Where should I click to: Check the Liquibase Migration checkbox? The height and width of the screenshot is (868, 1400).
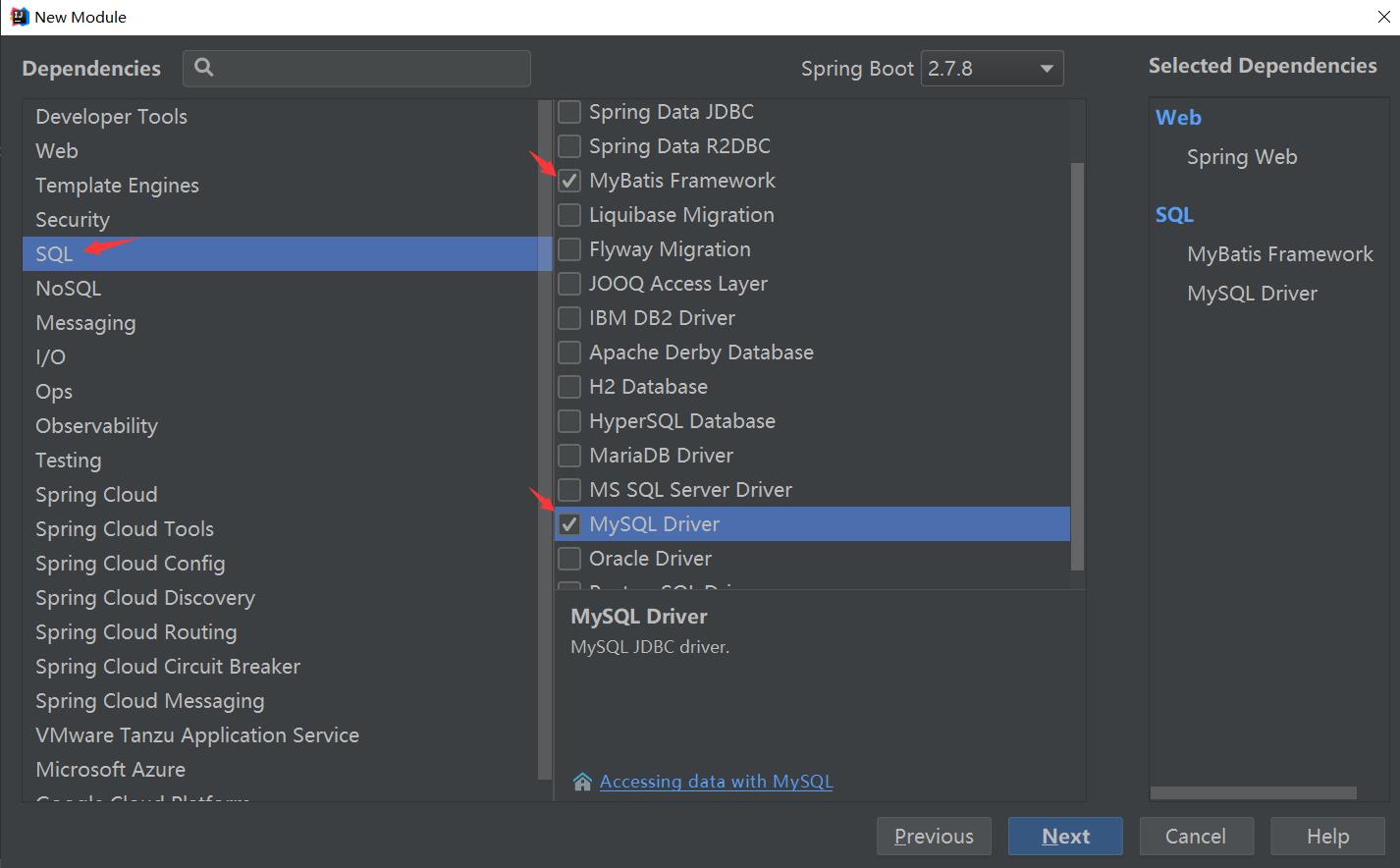coord(569,215)
